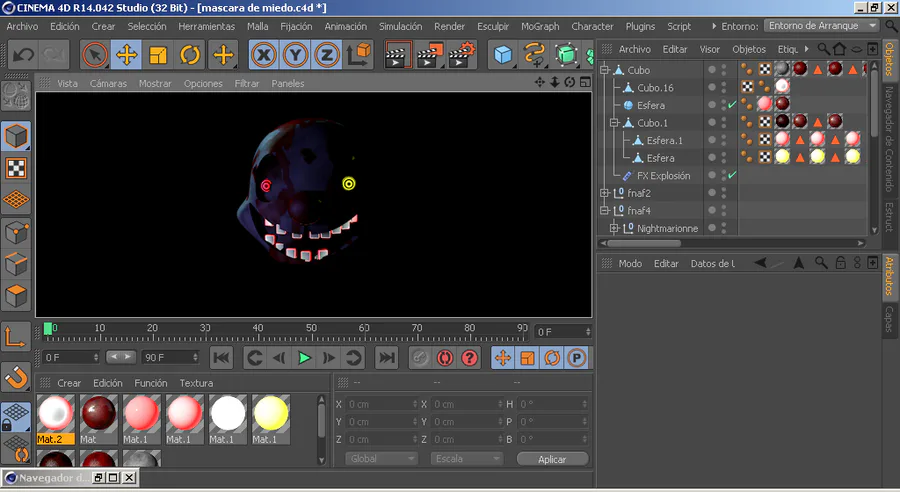Open the Simulación menu

[400, 26]
